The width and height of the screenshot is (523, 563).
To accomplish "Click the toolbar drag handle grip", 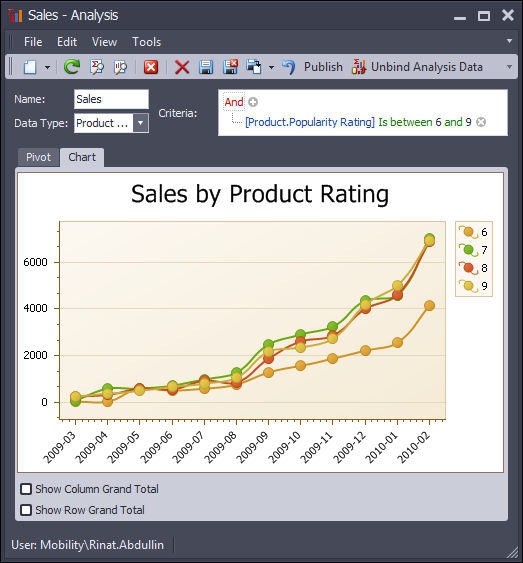I will [x=11, y=67].
